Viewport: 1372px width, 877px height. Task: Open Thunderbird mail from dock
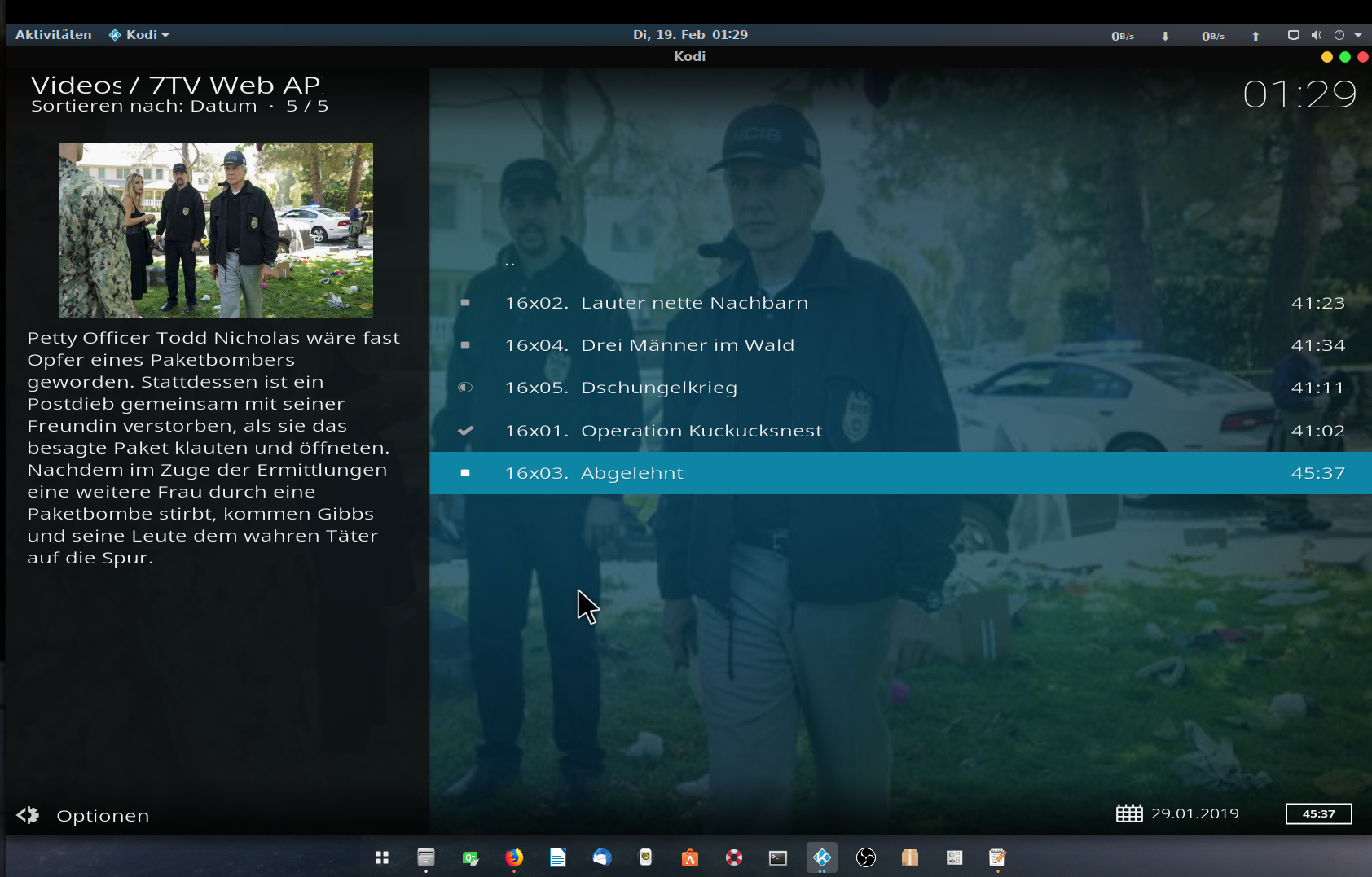point(602,857)
